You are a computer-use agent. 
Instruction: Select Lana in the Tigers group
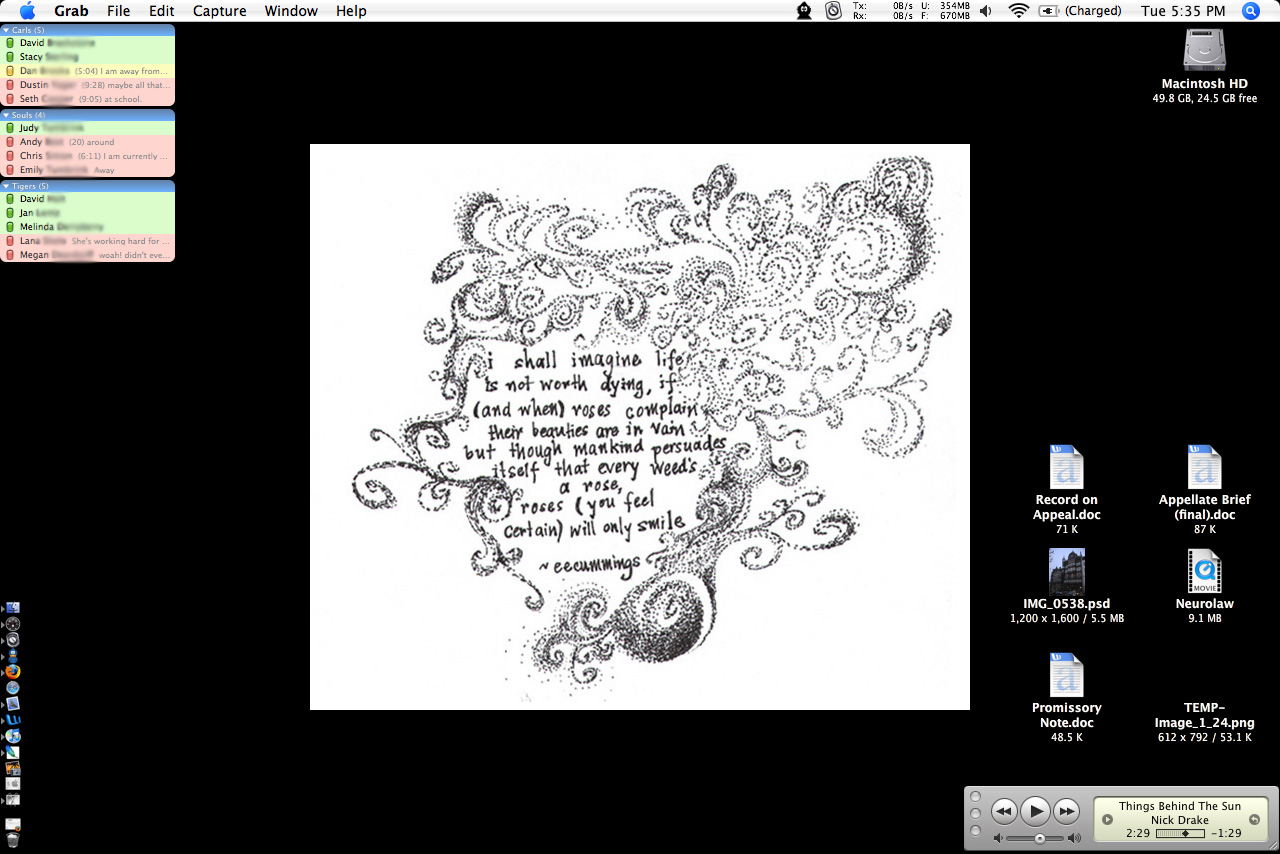click(87, 241)
